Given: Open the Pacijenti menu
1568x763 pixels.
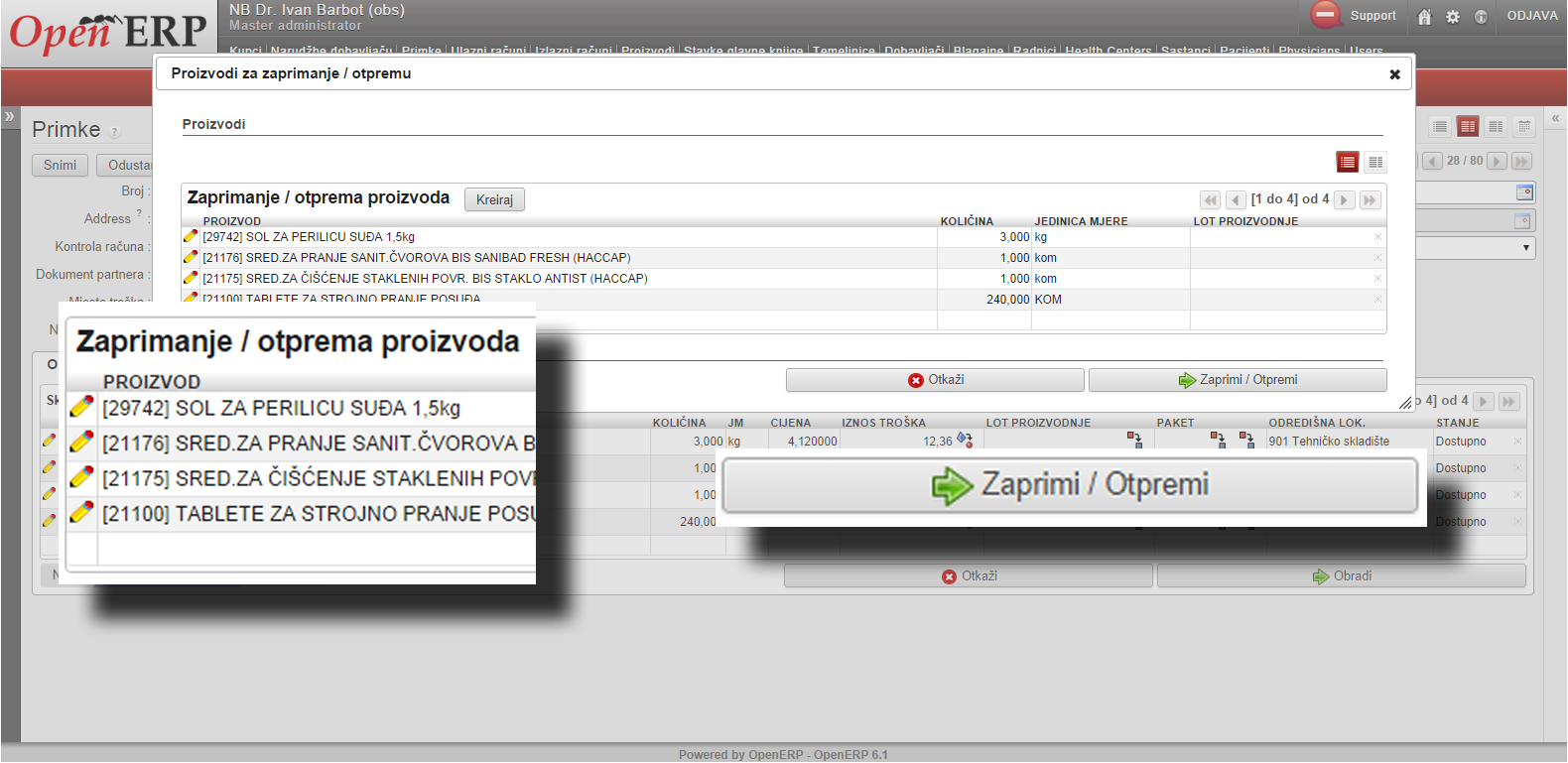Looking at the screenshot, I should [1244, 51].
